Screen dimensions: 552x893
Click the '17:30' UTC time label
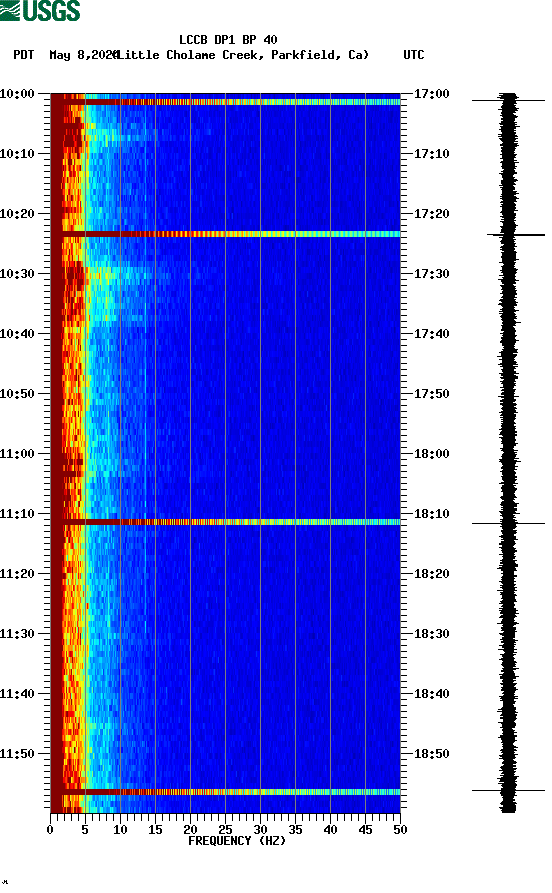click(432, 273)
